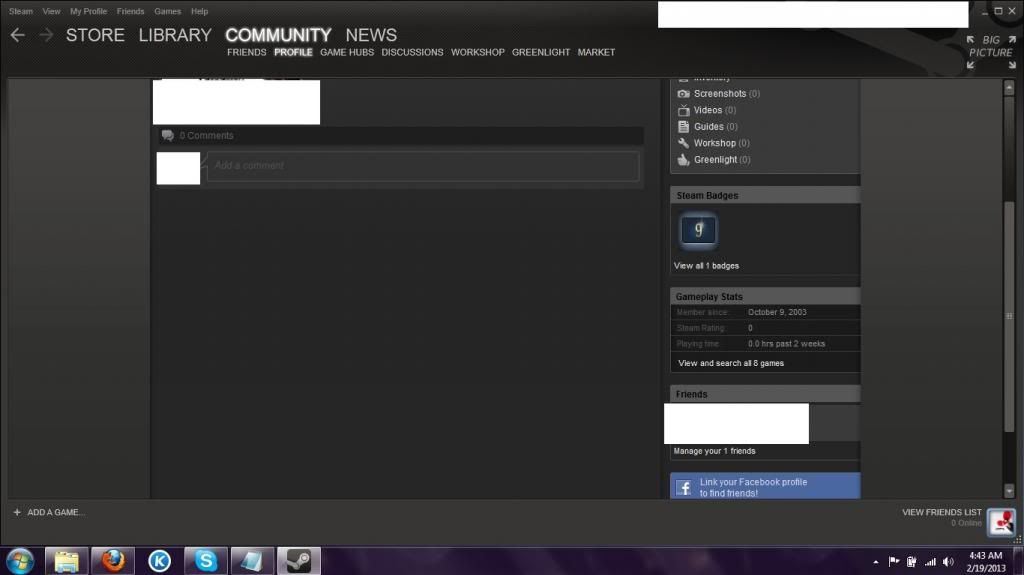Launch Firefox from the taskbar
This screenshot has height=575, width=1024.
[112, 561]
